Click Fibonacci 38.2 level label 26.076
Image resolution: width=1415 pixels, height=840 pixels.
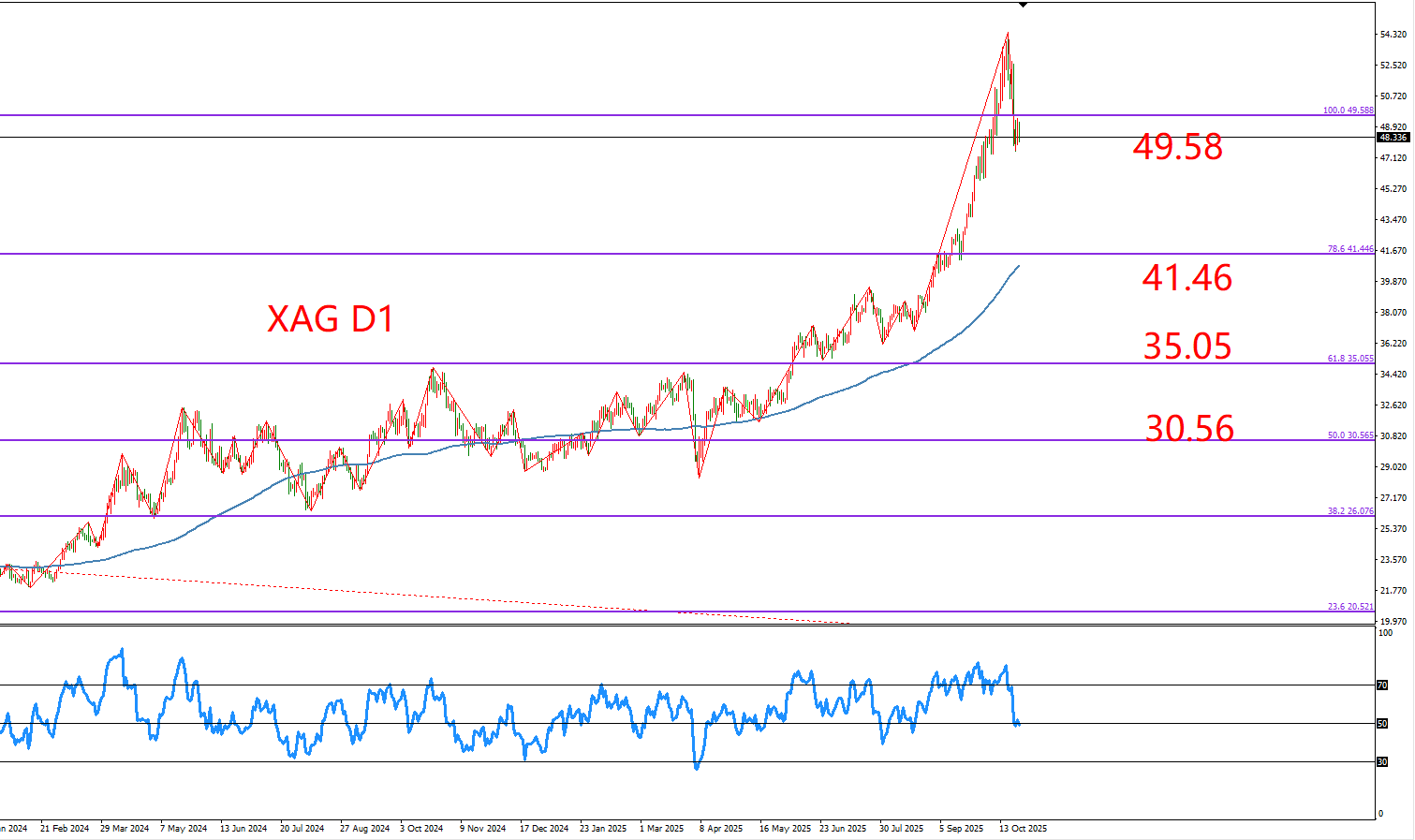[x=1349, y=511]
